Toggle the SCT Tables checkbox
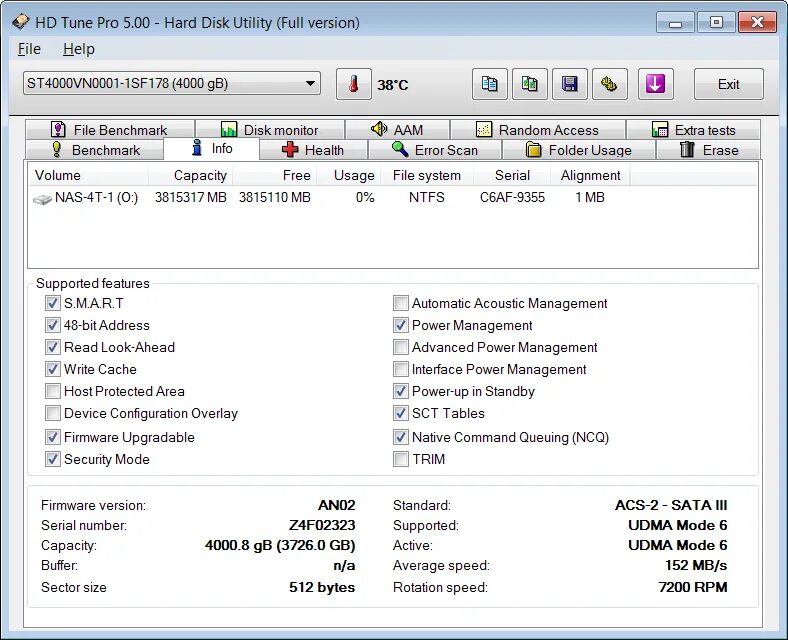 [x=401, y=413]
